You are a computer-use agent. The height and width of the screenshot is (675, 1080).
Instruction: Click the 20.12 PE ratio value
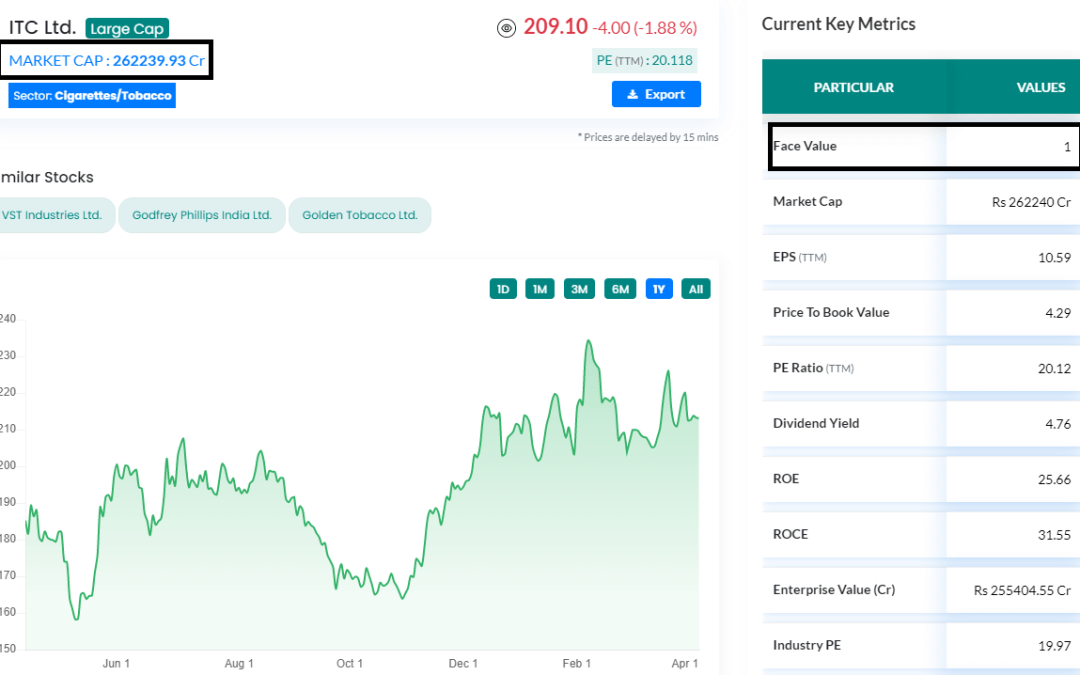1055,368
